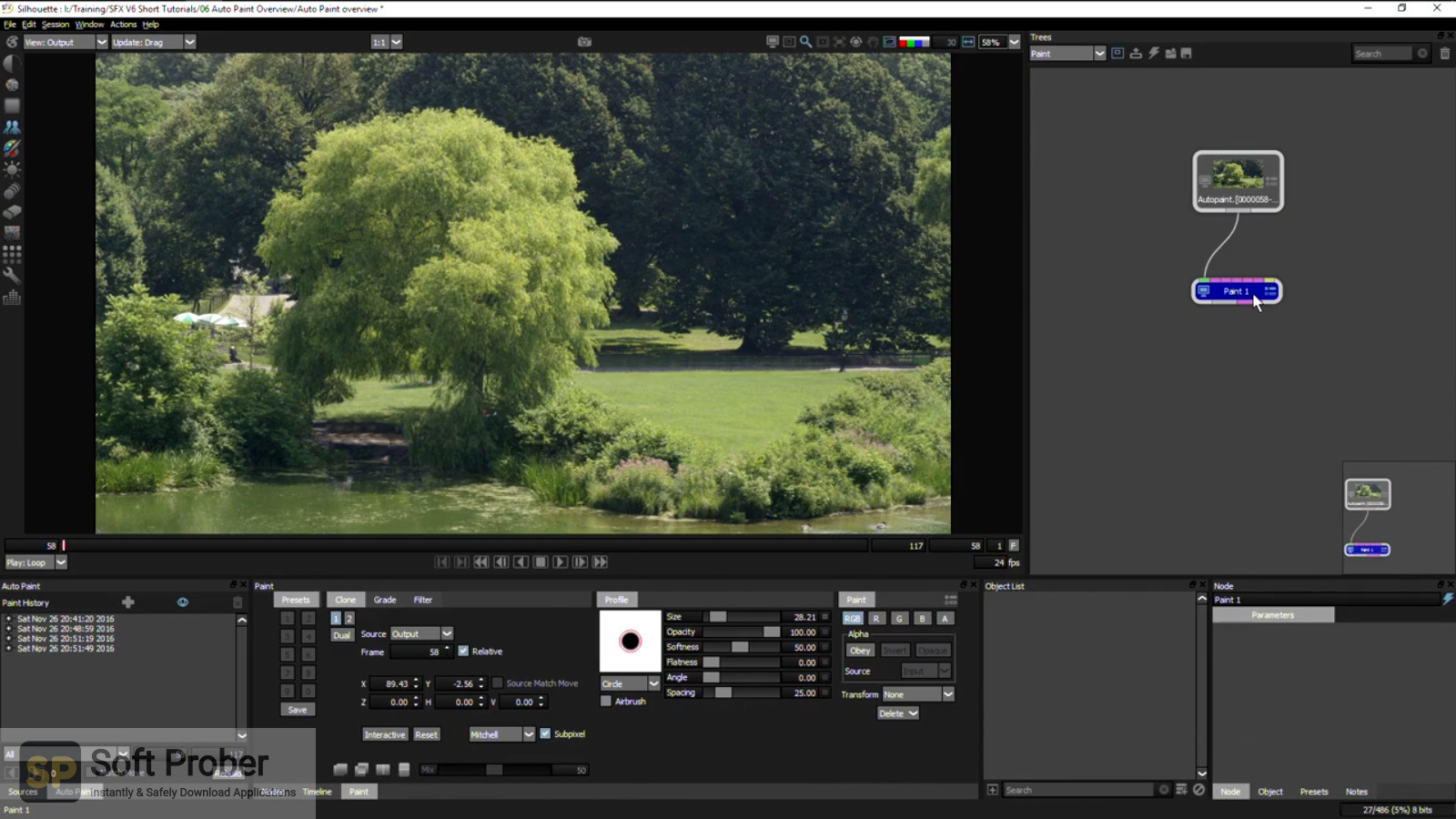This screenshot has width=1456, height=819.
Task: Click the export upload icon in Trees toolbar
Action: click(1136, 54)
